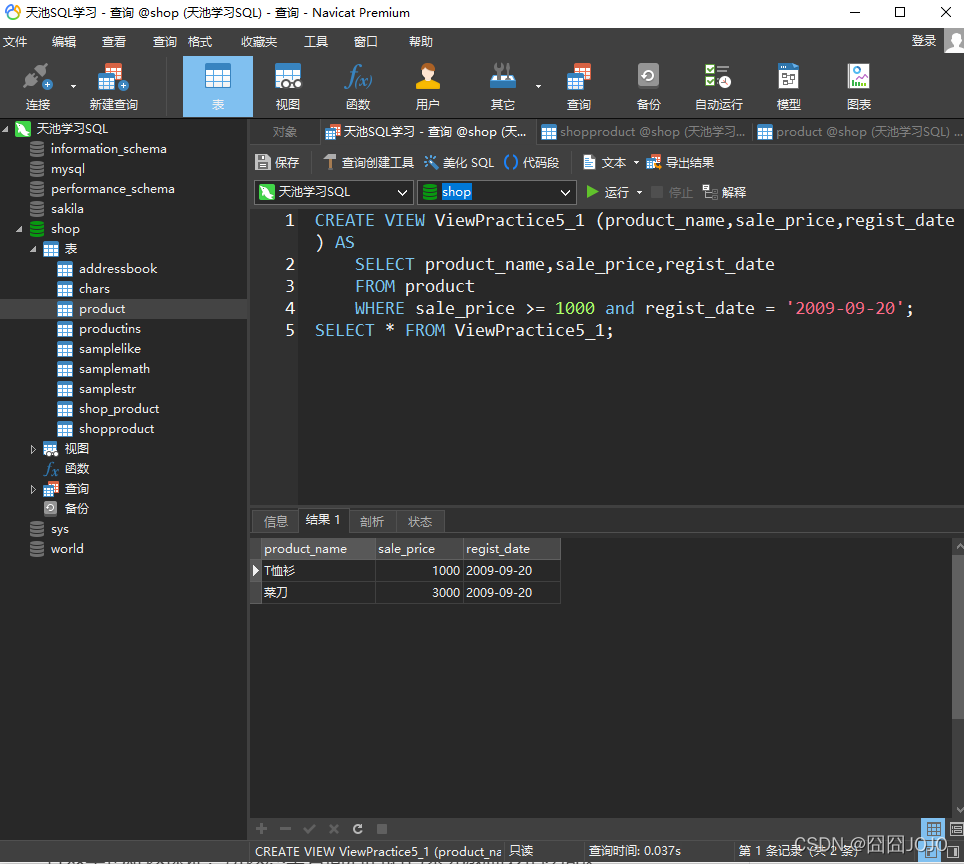Select the samplelike table
964x864 pixels.
click(x=110, y=349)
